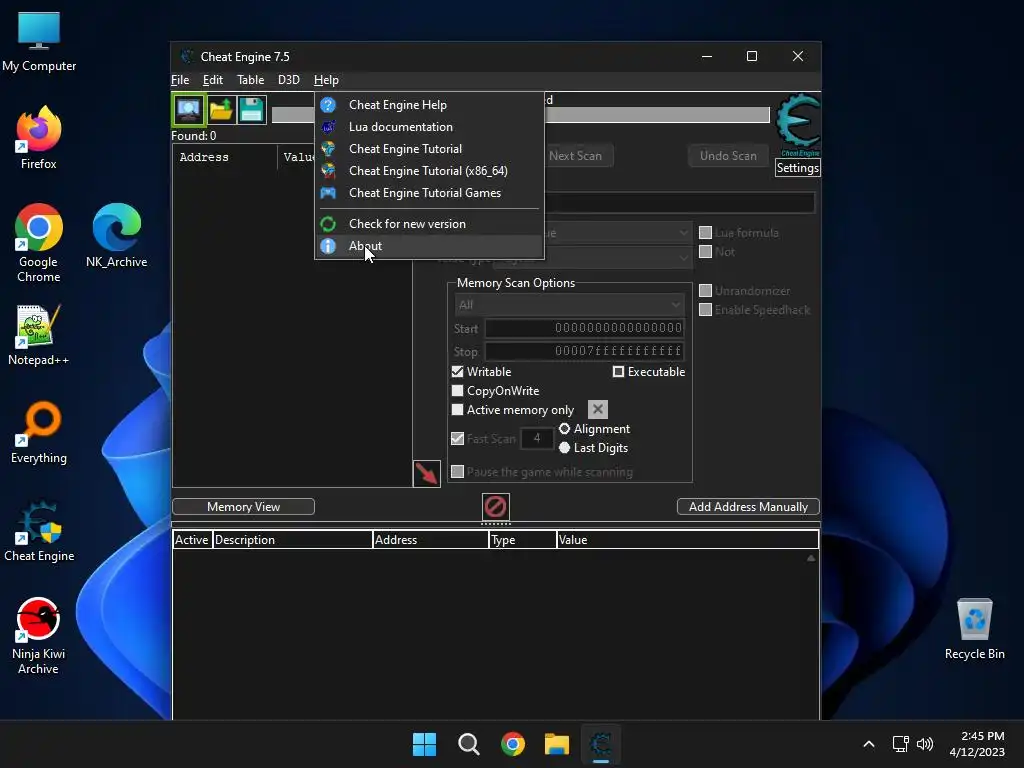Open the Table menu
Image resolution: width=1024 pixels, height=768 pixels.
point(251,80)
